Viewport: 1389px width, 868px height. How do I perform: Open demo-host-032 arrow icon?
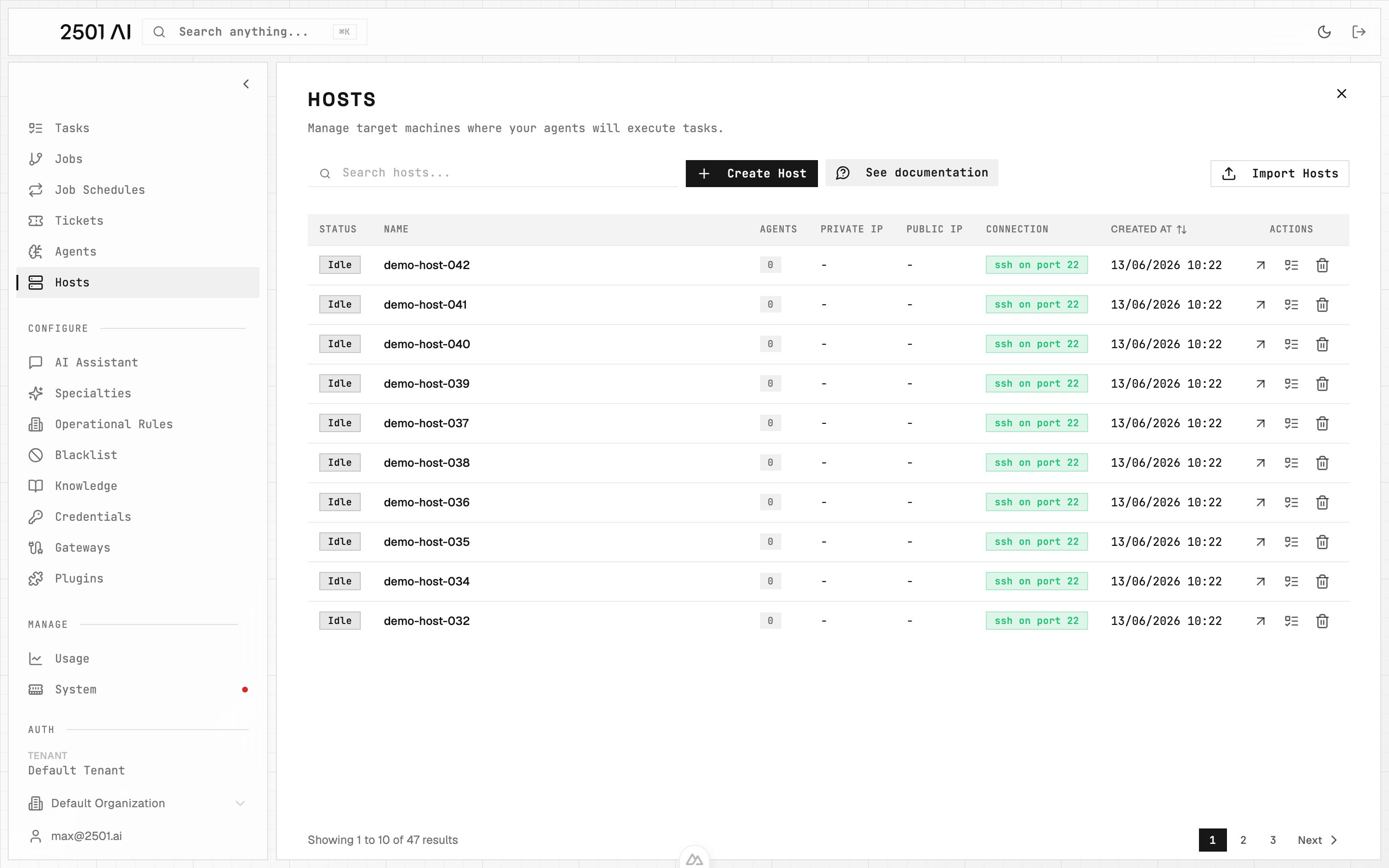coord(1260,621)
